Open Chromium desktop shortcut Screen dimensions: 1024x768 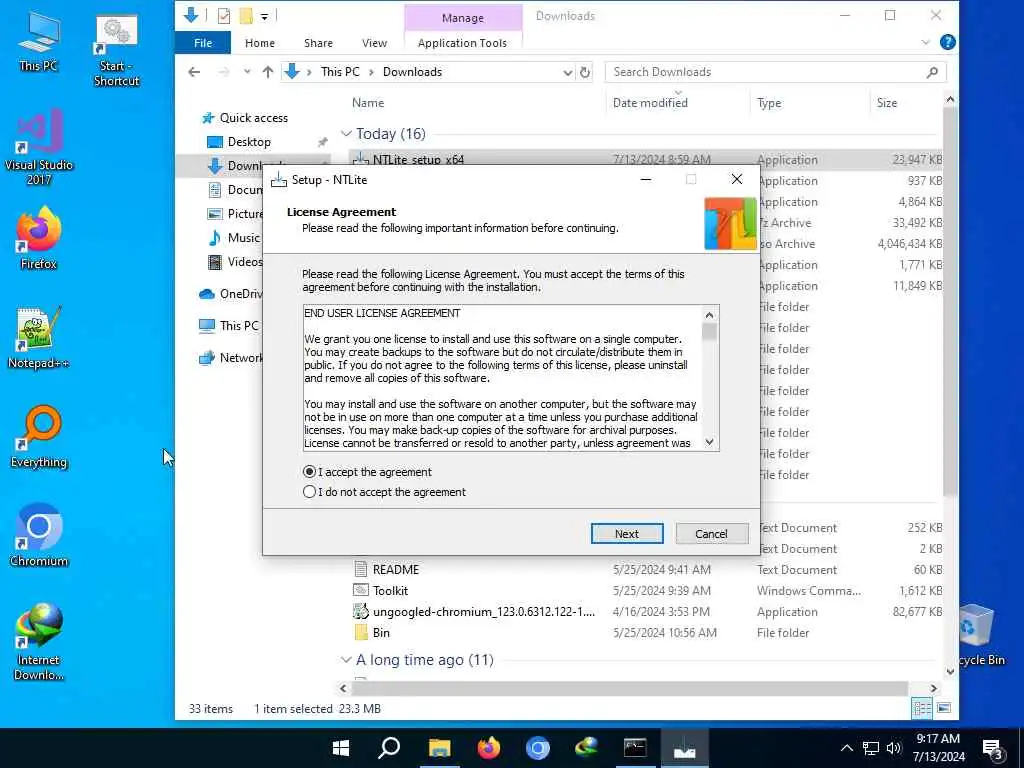[x=39, y=536]
